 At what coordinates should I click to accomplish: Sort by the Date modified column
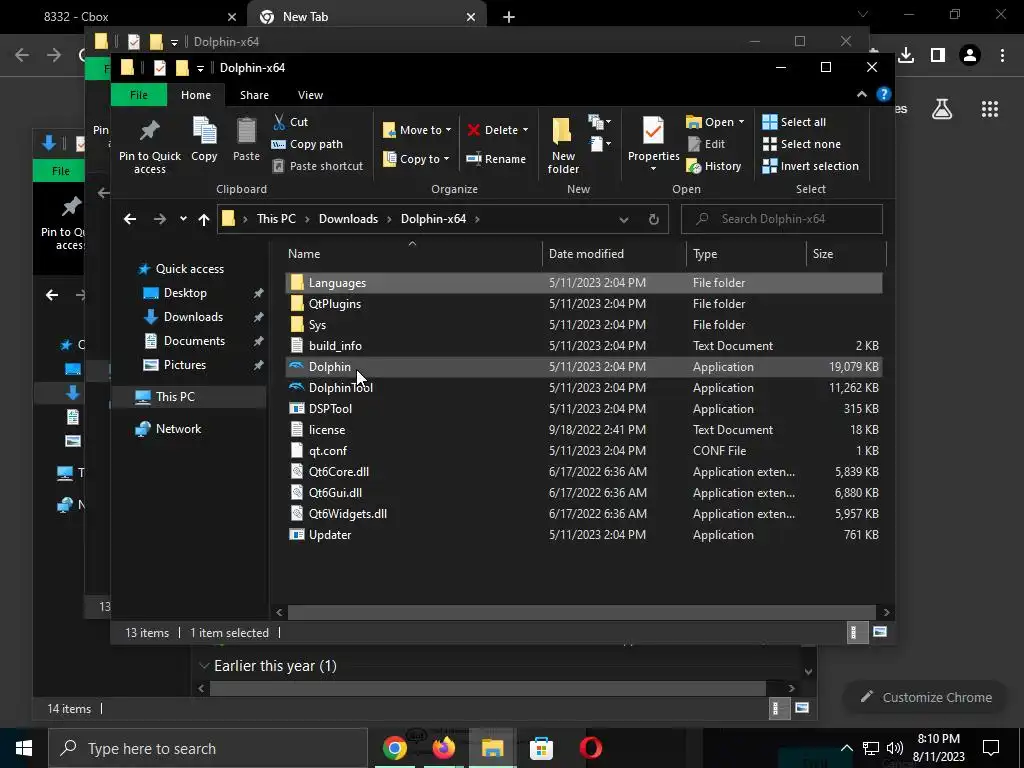[x=613, y=254]
